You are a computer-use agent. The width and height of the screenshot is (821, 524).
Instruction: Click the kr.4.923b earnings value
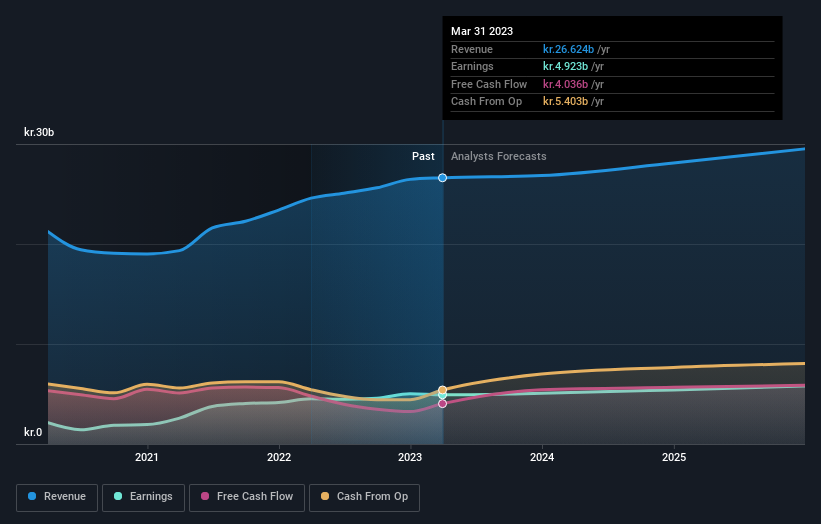tap(565, 66)
